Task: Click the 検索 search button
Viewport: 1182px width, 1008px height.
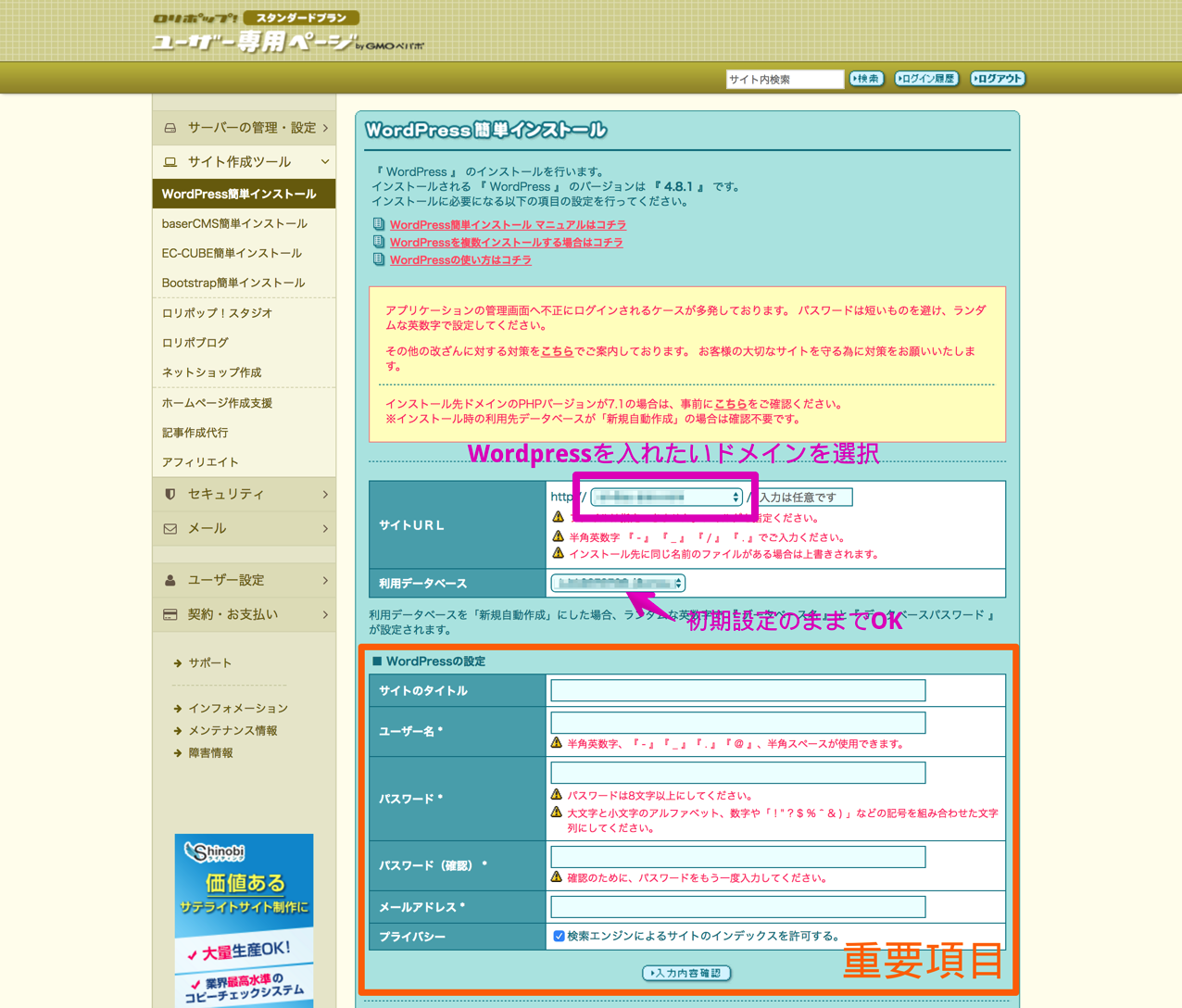Action: pos(866,79)
